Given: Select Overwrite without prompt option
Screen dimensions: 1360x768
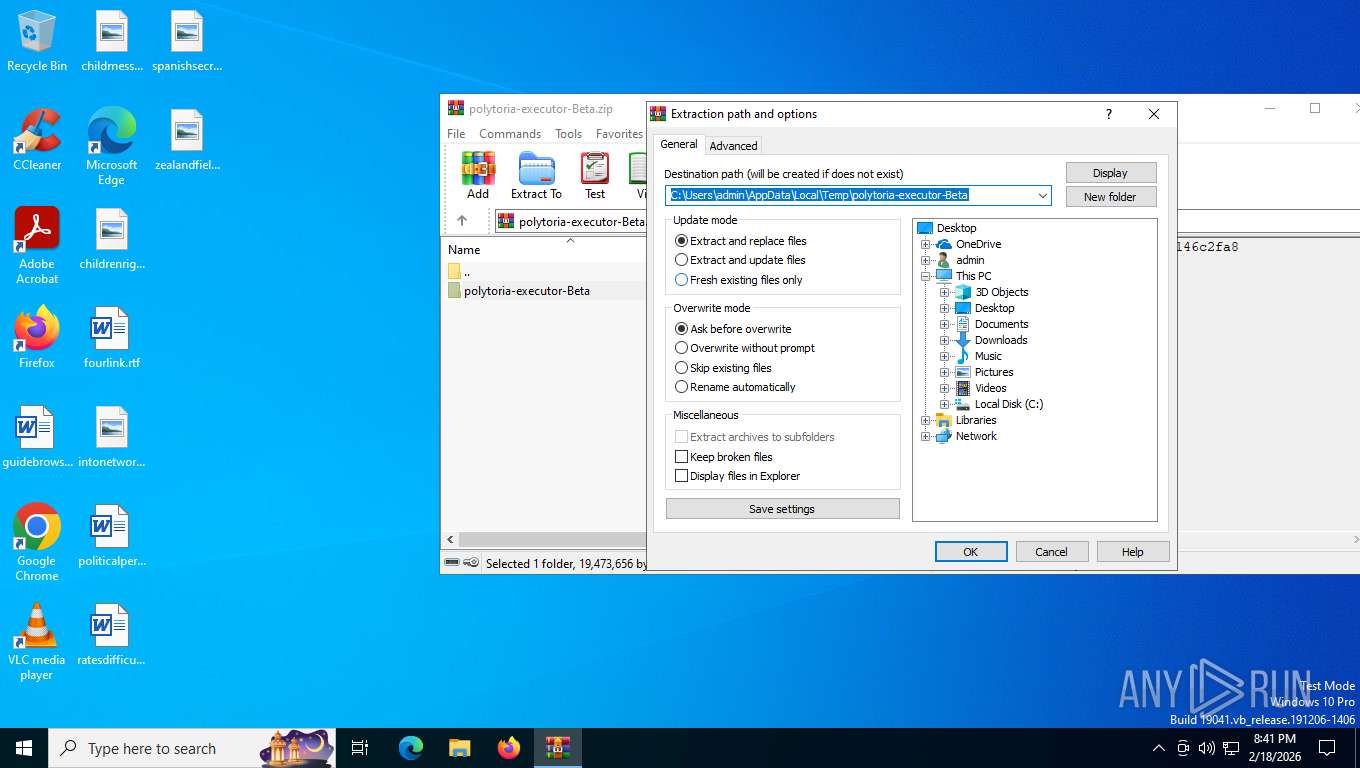Looking at the screenshot, I should click(745, 348).
